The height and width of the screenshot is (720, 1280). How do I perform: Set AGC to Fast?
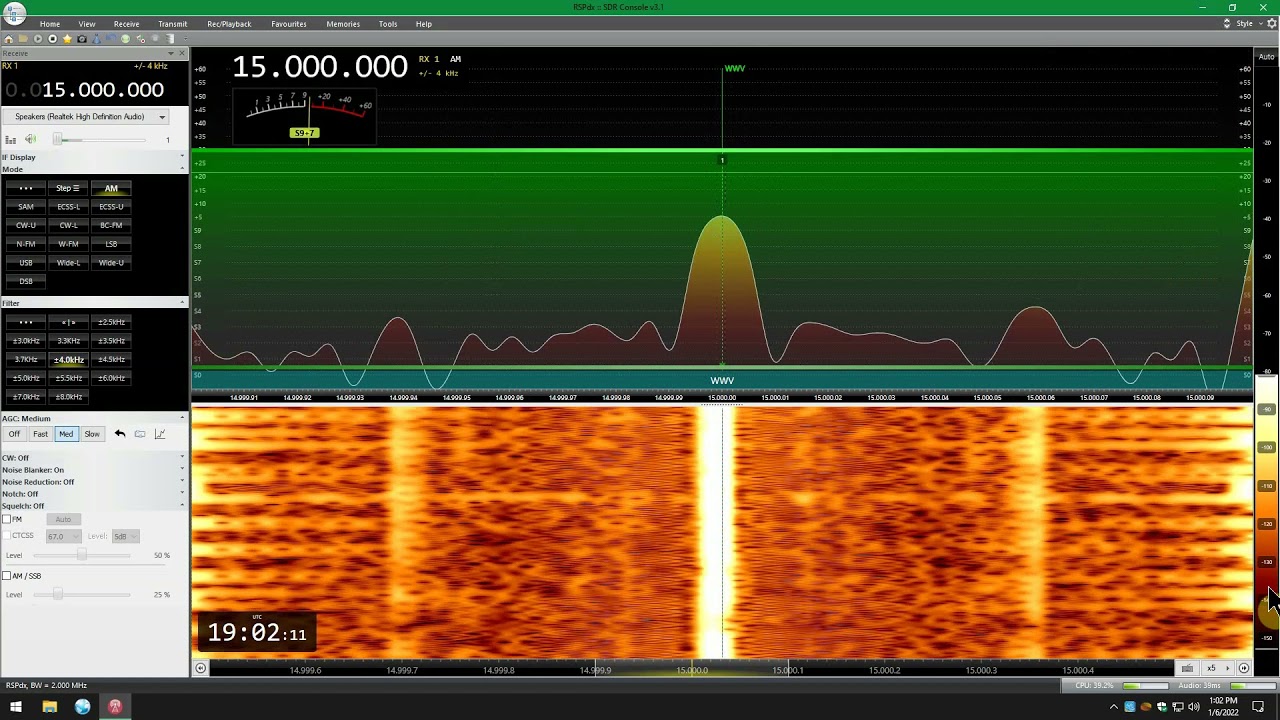[x=40, y=434]
